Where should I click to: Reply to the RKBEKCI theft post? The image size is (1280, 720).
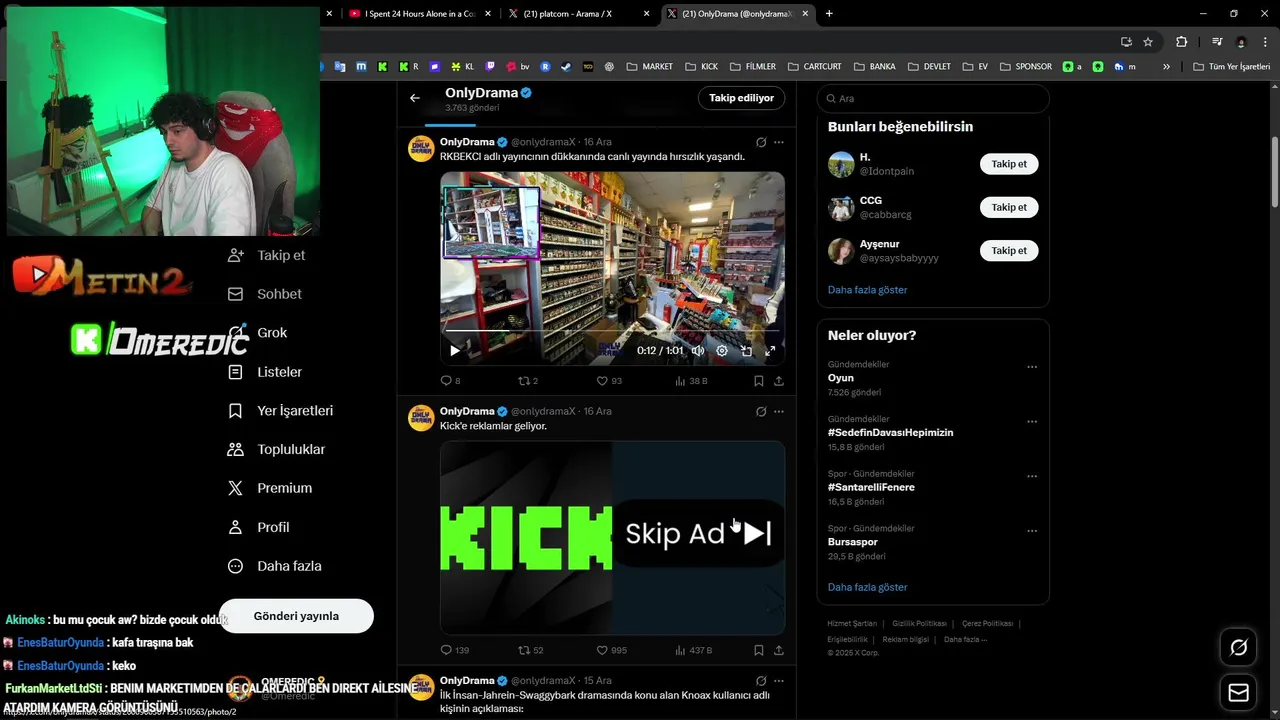tap(450, 381)
